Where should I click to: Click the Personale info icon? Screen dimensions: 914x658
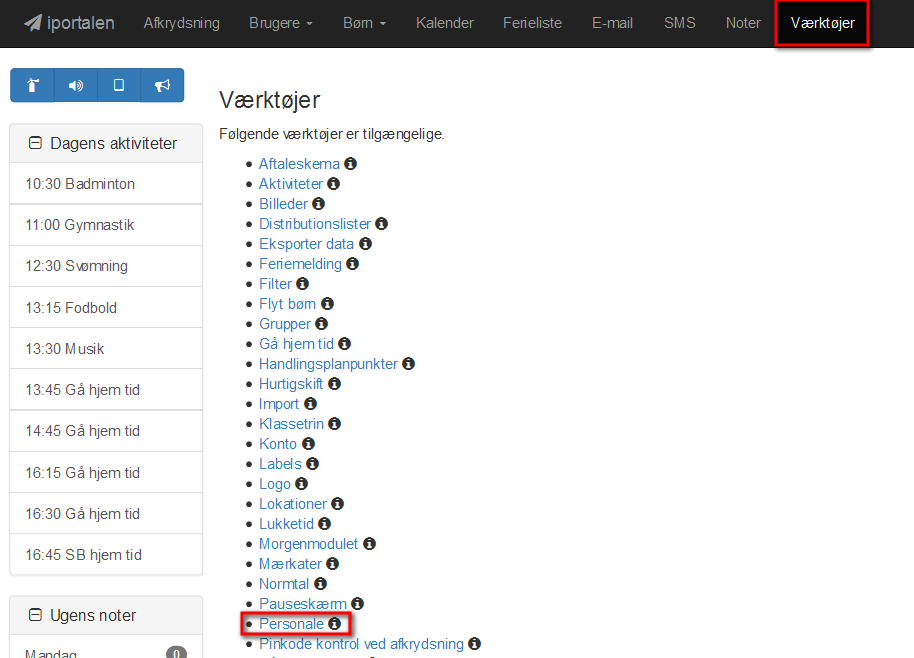click(x=334, y=624)
